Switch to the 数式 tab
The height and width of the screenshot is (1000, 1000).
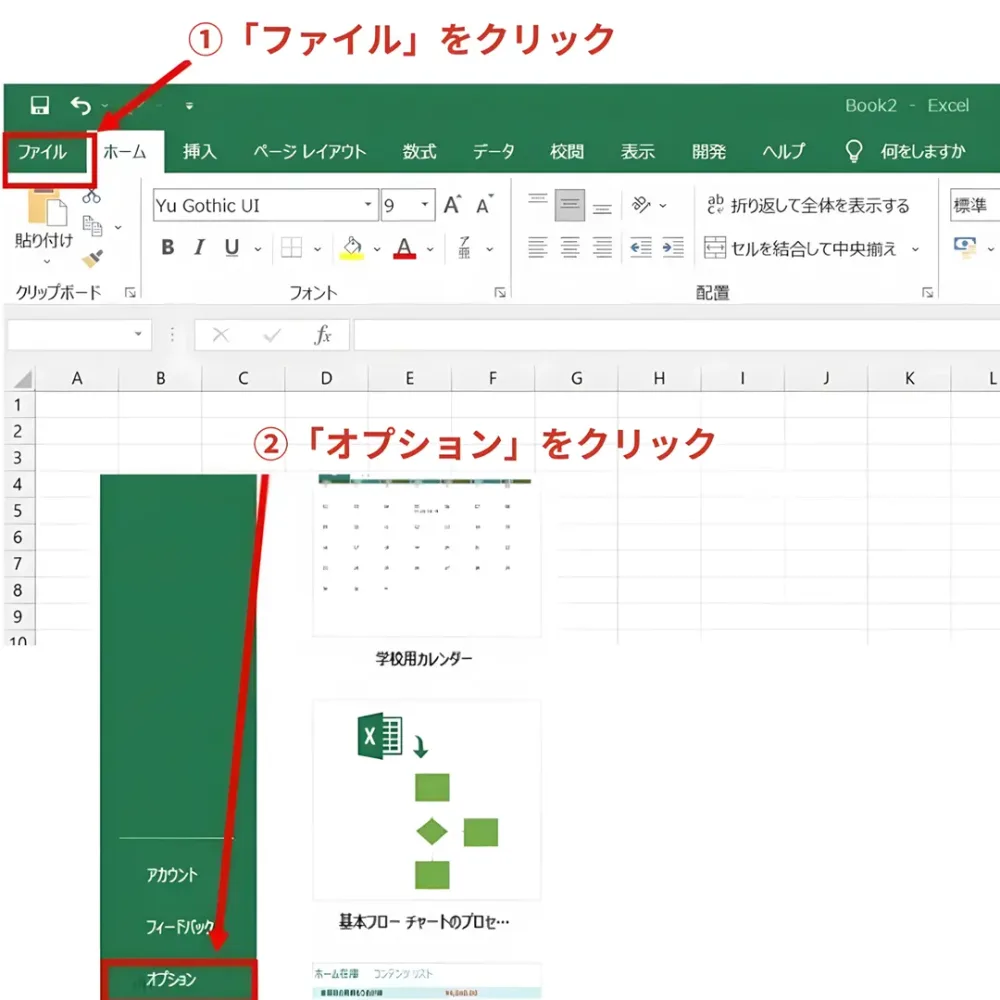point(419,152)
